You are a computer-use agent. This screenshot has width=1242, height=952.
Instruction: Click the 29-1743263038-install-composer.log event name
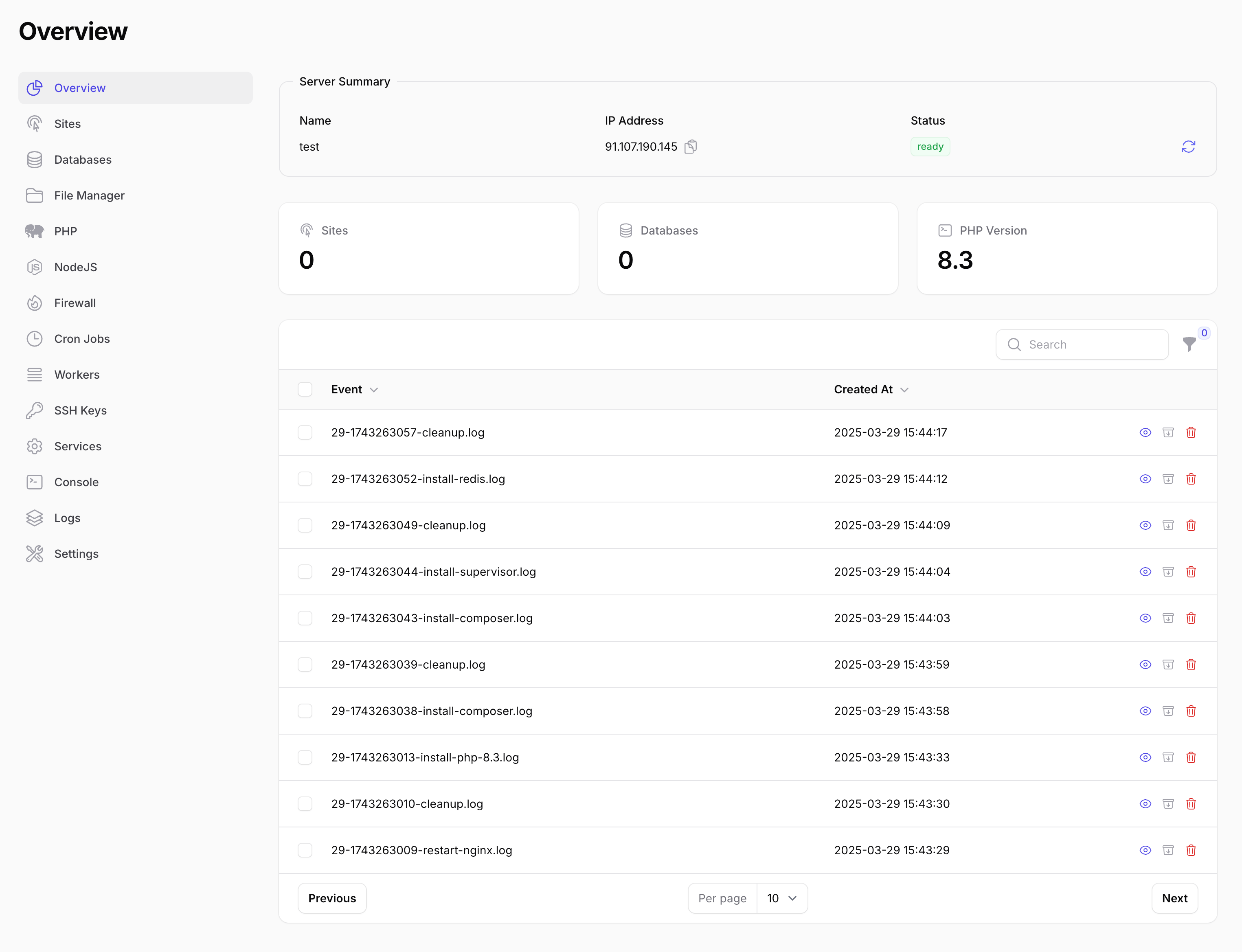[432, 711]
